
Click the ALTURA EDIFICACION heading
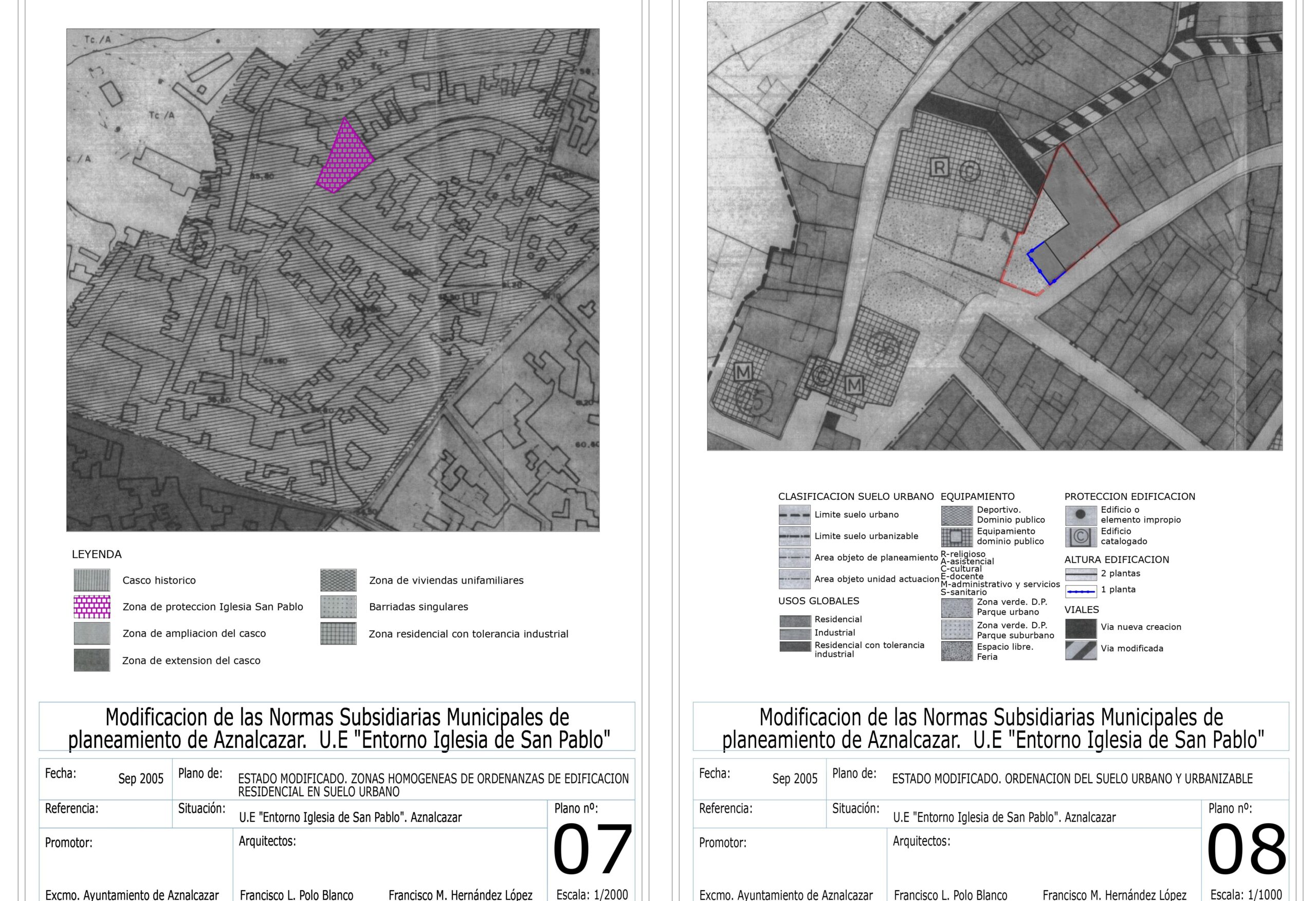click(1117, 560)
